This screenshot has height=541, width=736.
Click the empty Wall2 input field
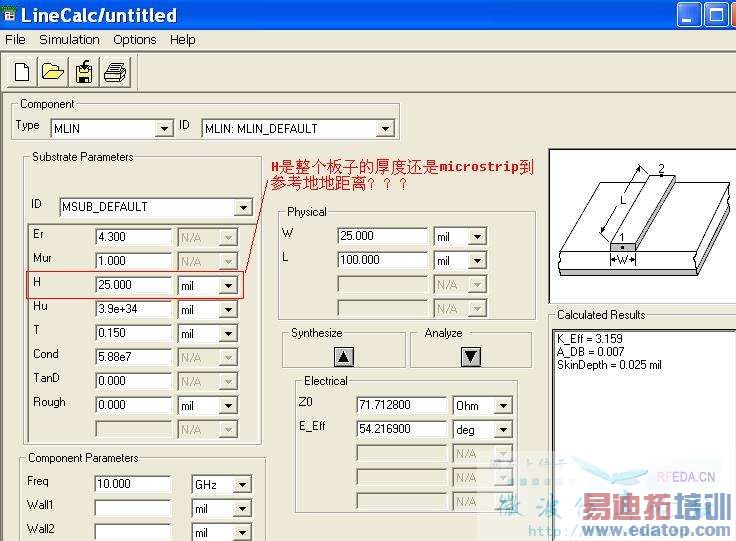(133, 532)
